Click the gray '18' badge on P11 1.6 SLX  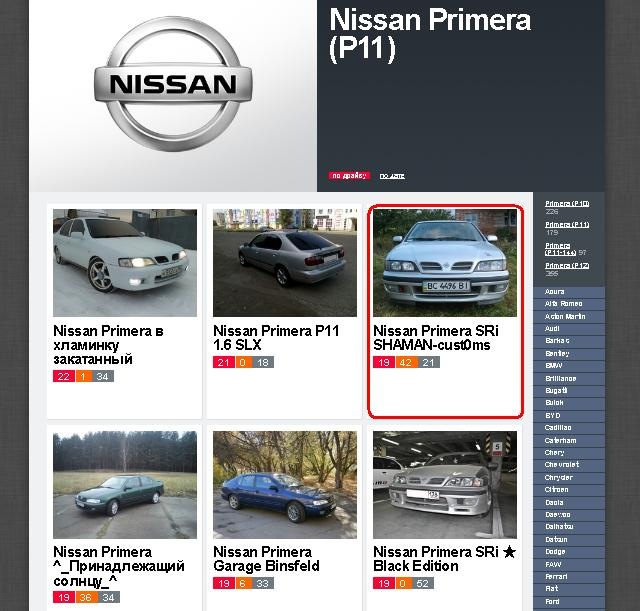click(x=262, y=362)
